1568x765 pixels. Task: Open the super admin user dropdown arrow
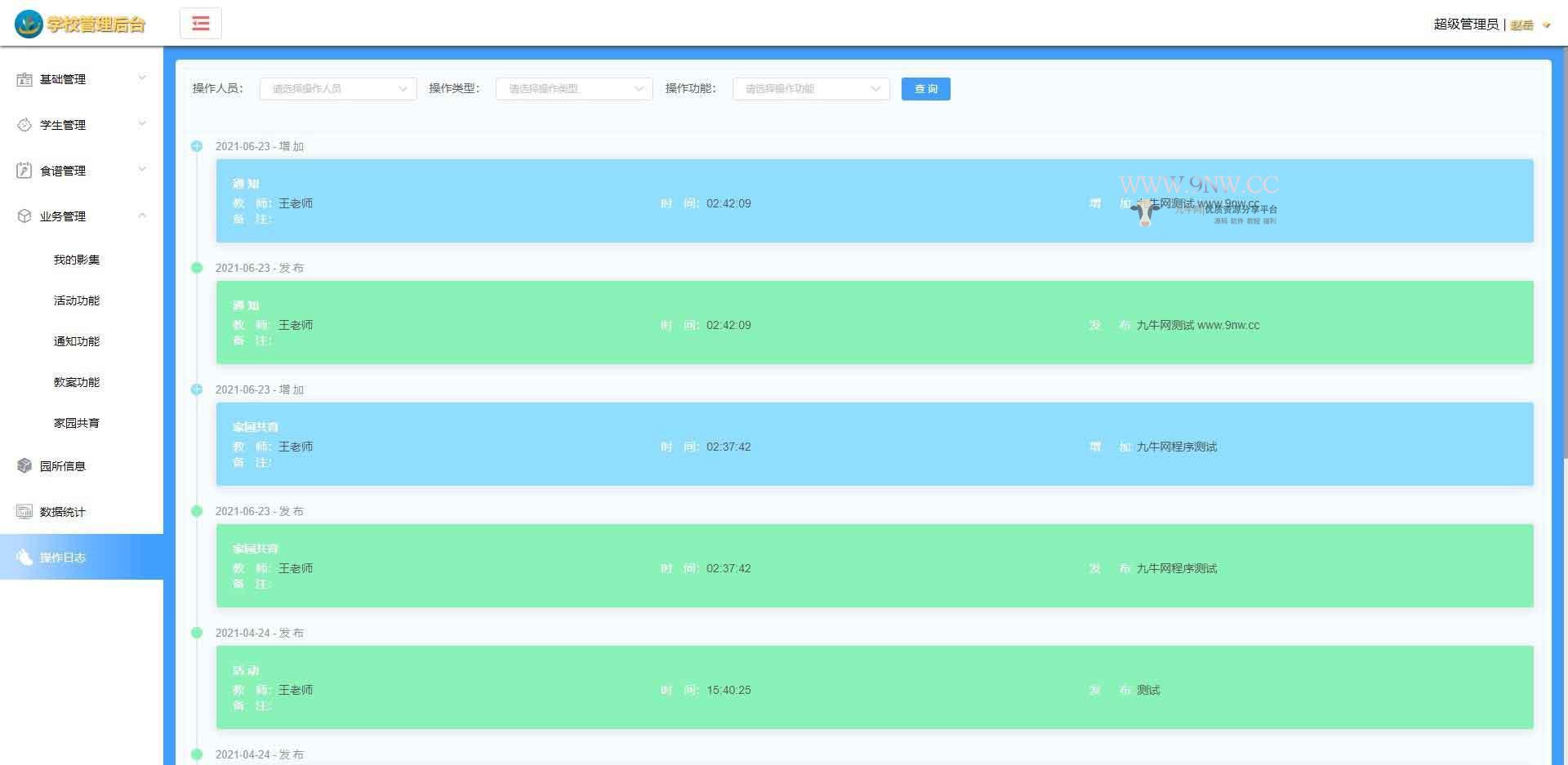1546,25
